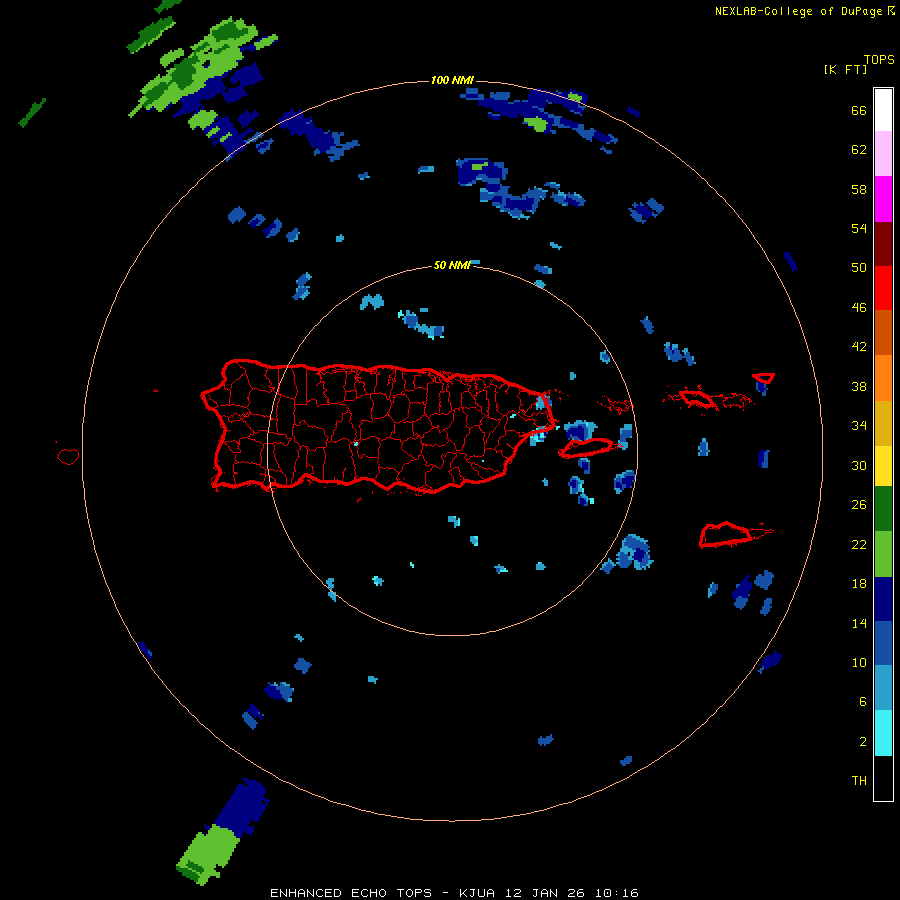Click the 'ENHANCED ECHO TOPS' caption at bottom
The width and height of the screenshot is (900, 900).
click(x=351, y=893)
